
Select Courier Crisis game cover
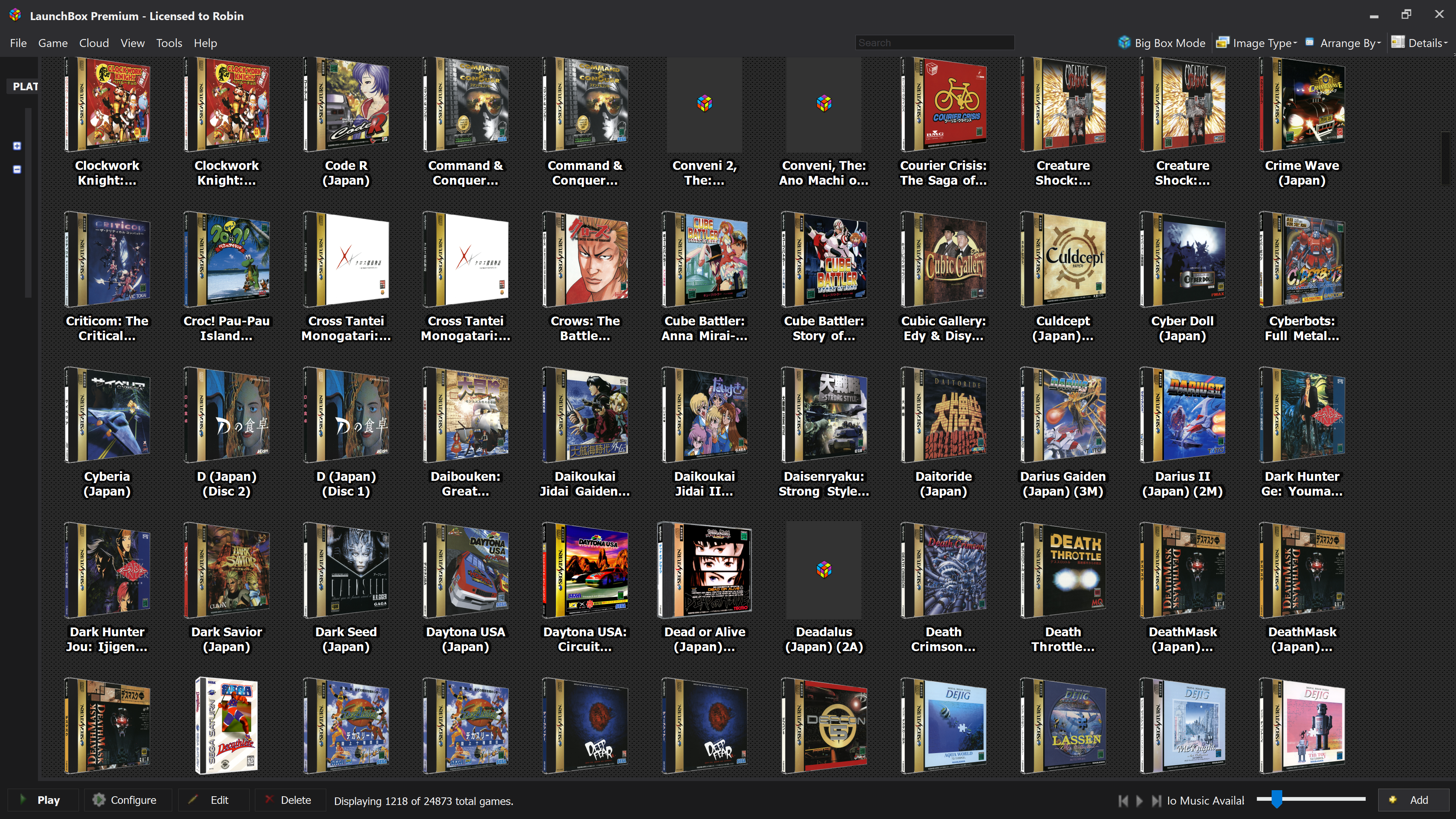pos(943,105)
